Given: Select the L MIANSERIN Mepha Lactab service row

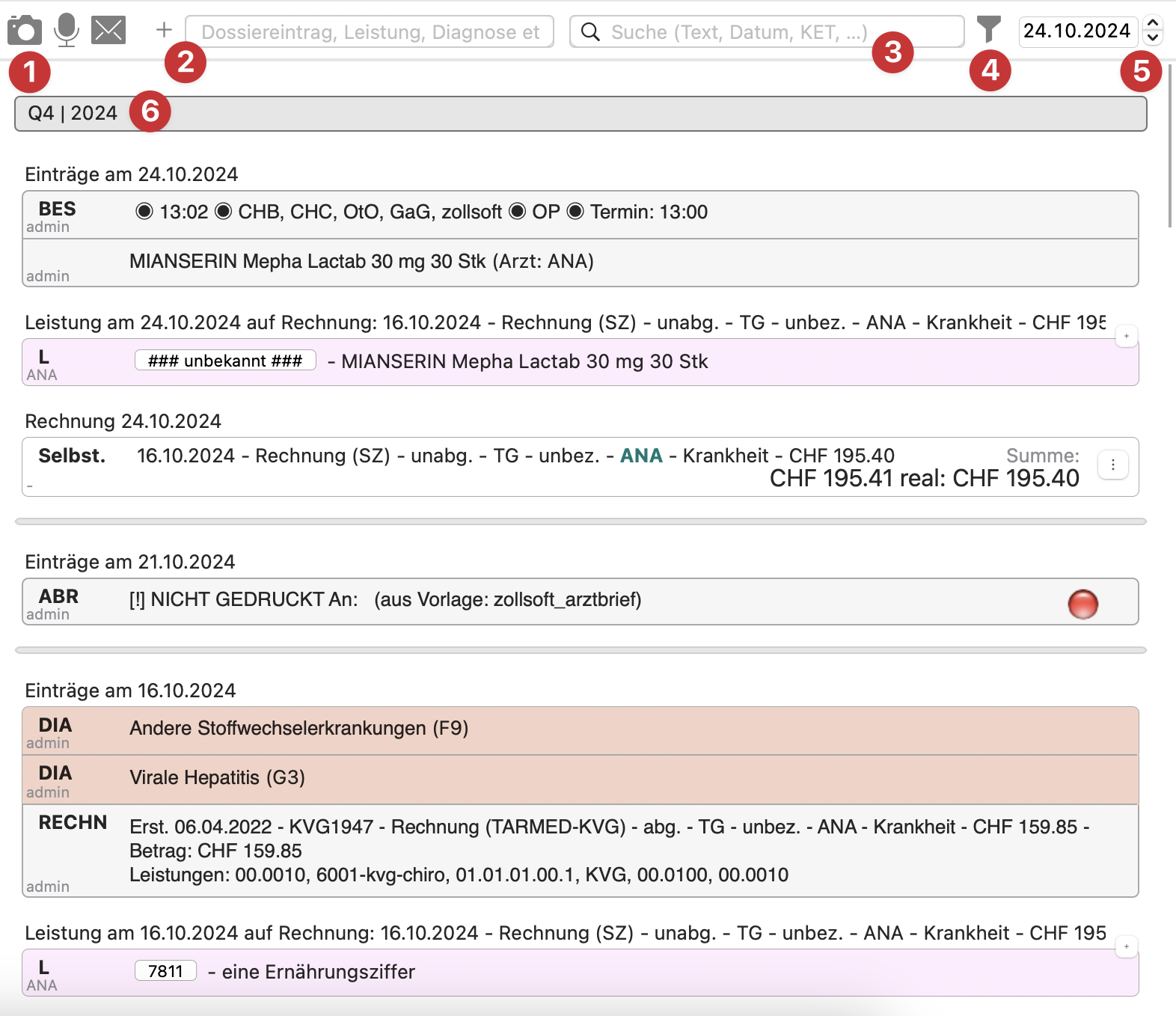Looking at the screenshot, I should pyautogui.click(x=581, y=362).
